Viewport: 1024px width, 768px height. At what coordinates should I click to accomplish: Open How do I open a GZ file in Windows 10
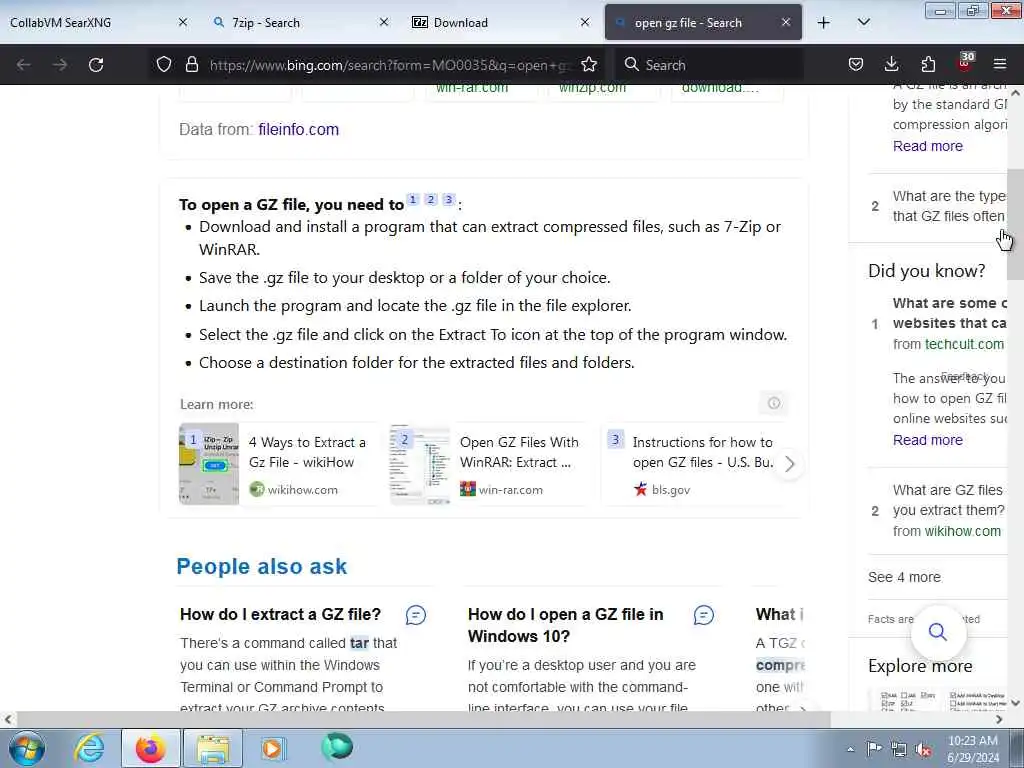click(x=566, y=625)
